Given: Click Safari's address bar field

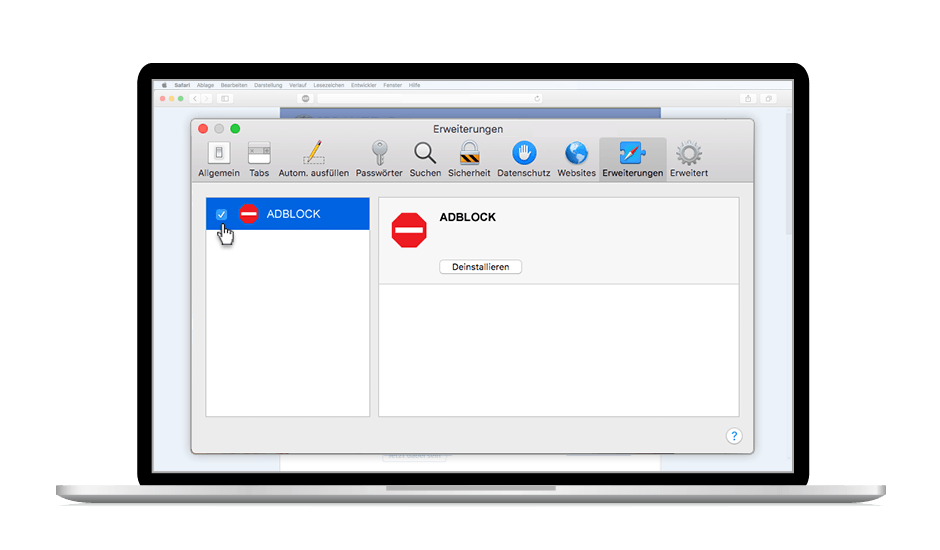Looking at the screenshot, I should click(x=429, y=98).
